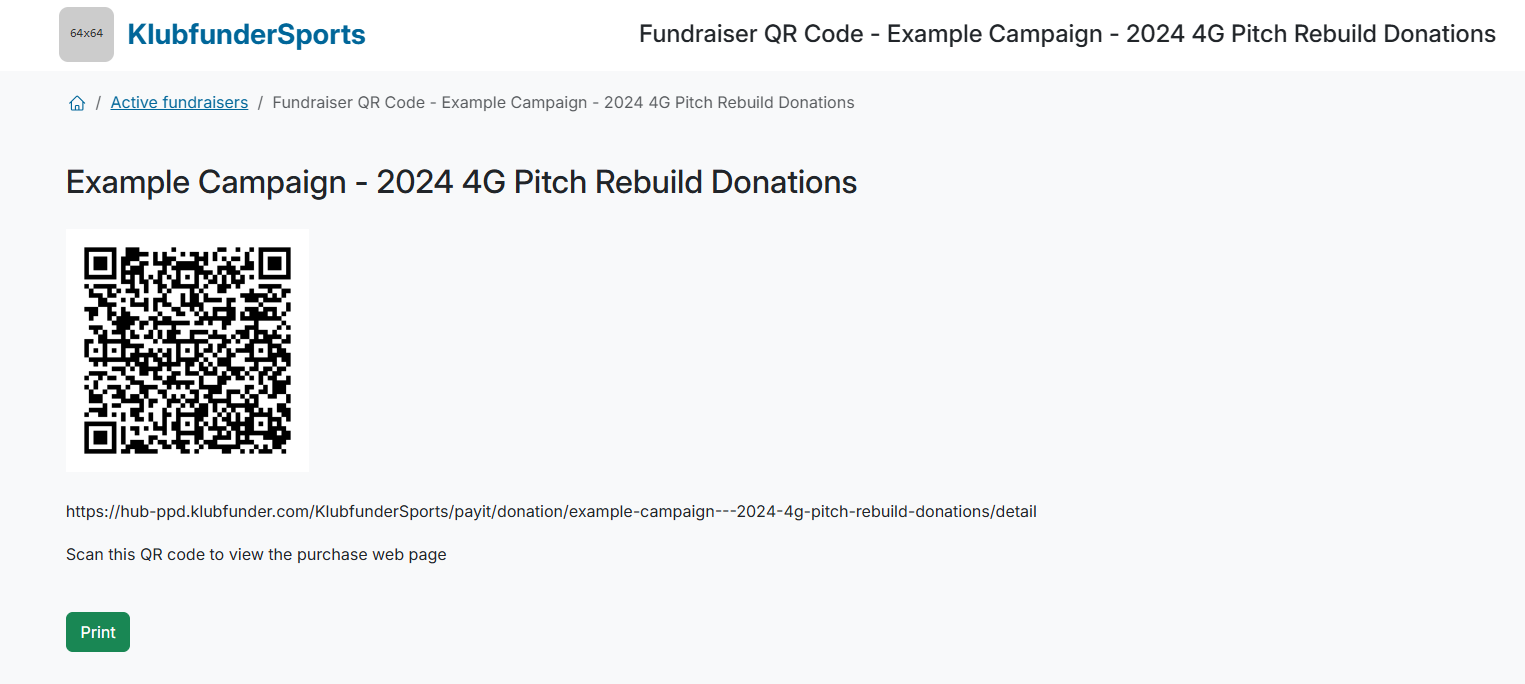The width and height of the screenshot is (1525, 684).
Task: Click the QR code's top-right finder square
Action: [x=274, y=264]
